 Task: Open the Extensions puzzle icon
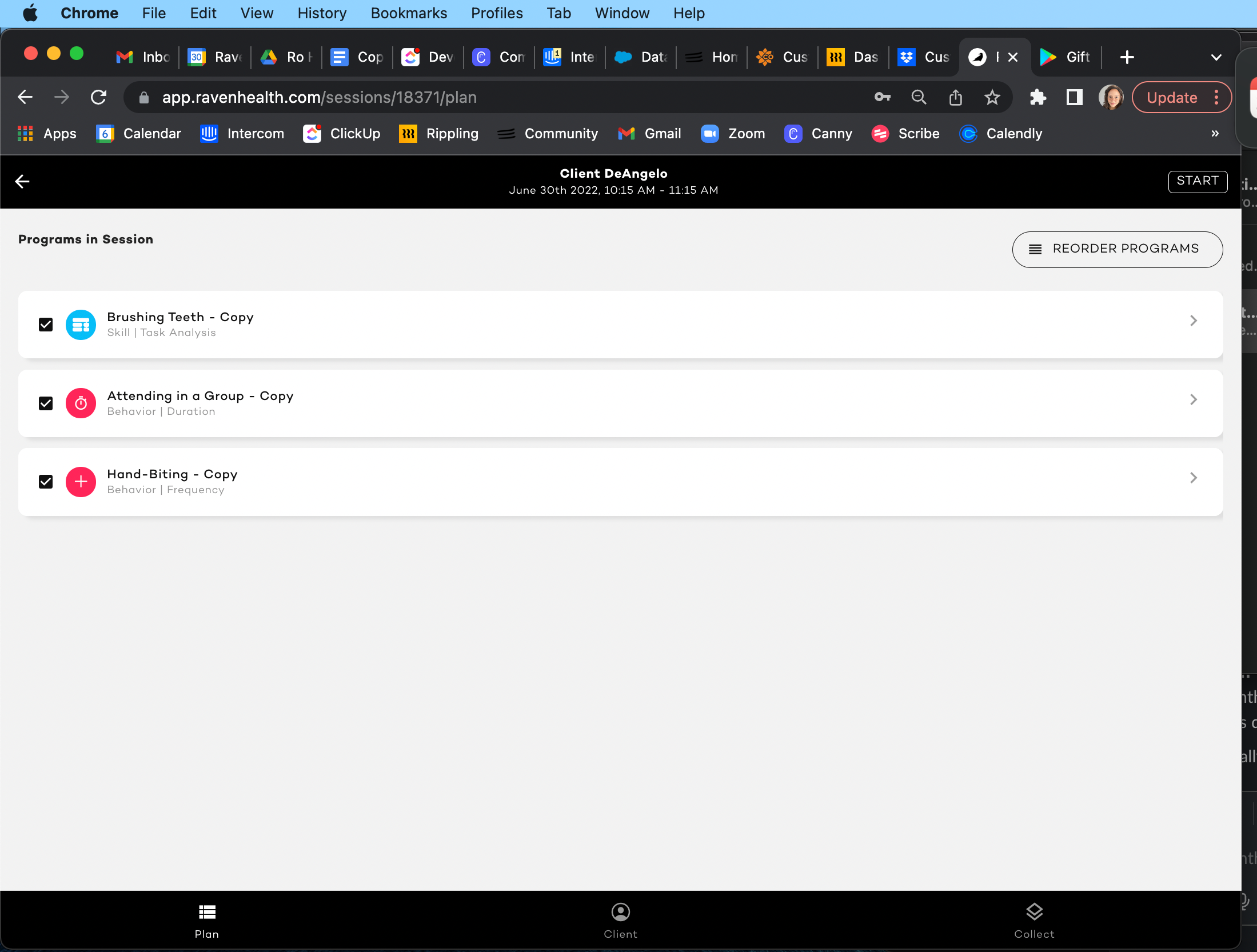(x=1038, y=97)
